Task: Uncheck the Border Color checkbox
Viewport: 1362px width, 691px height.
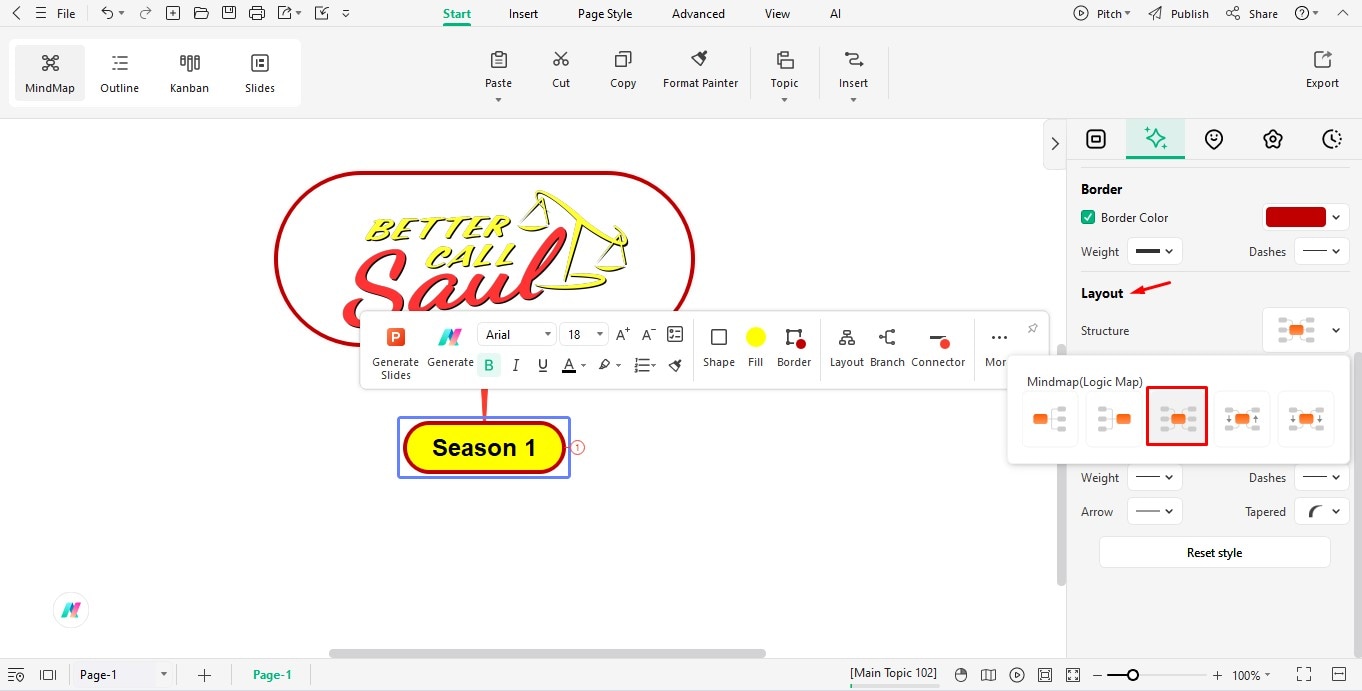Action: (x=1088, y=217)
